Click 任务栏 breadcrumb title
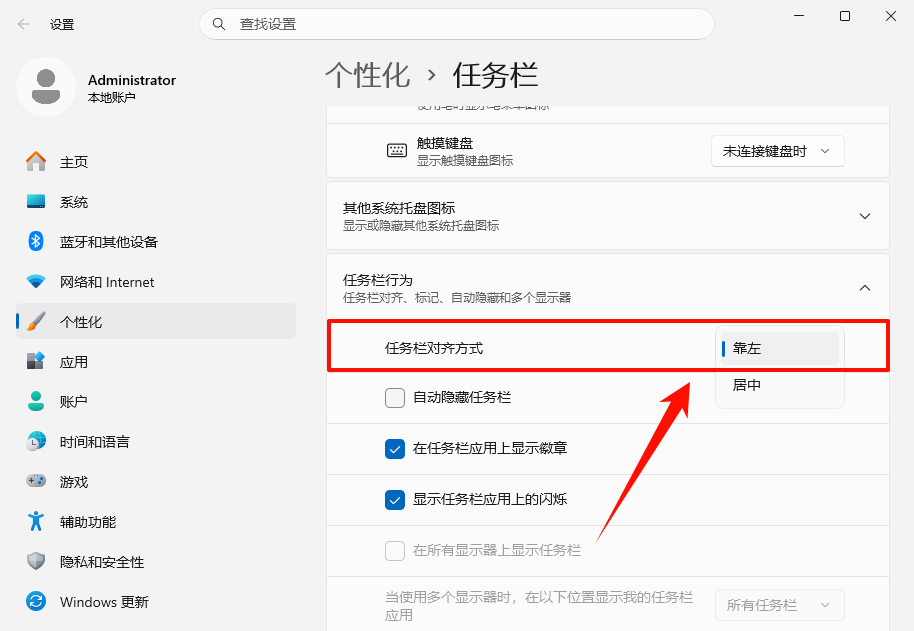This screenshot has height=631, width=914. [x=495, y=76]
